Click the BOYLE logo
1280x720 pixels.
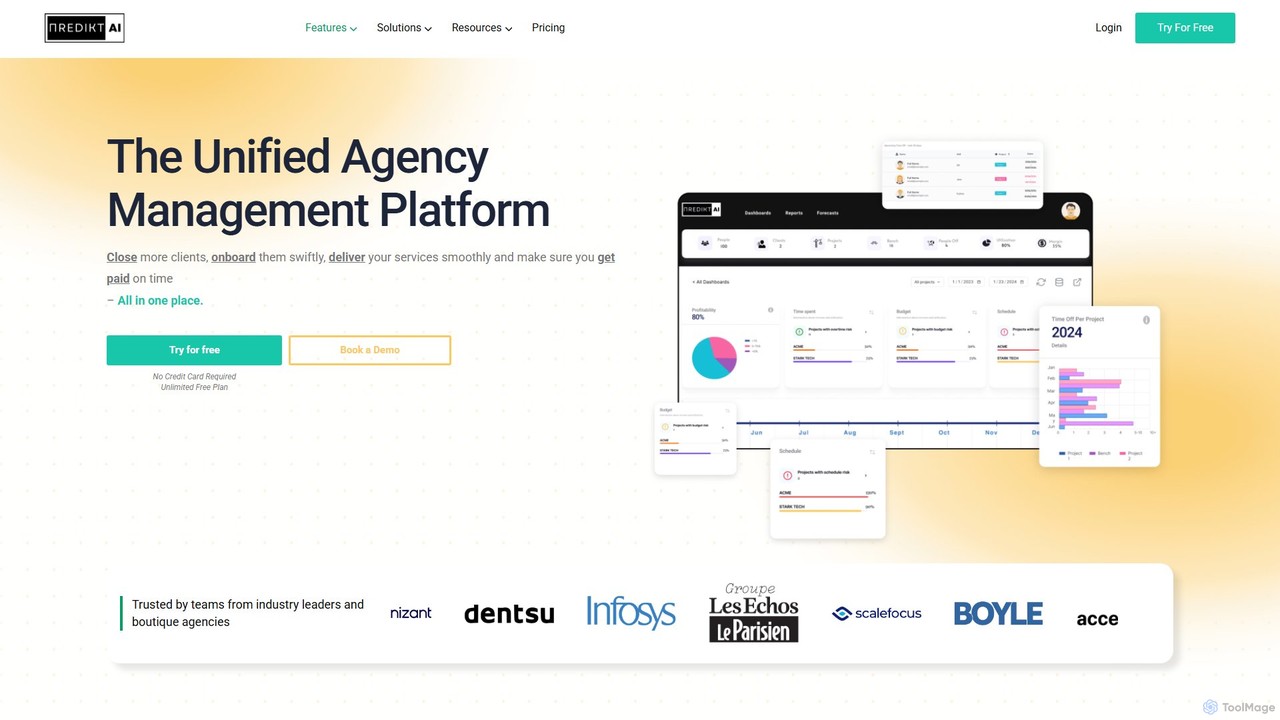coord(998,613)
